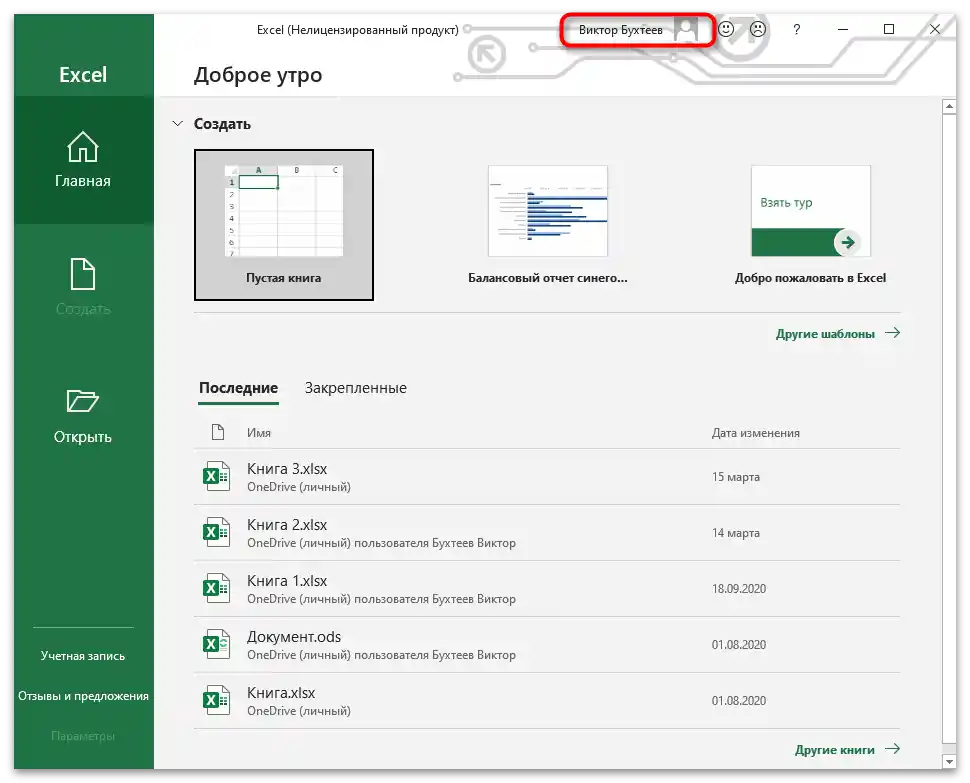The height and width of the screenshot is (783, 970).
Task: Click the 15 марта date entry
Action: pos(736,477)
